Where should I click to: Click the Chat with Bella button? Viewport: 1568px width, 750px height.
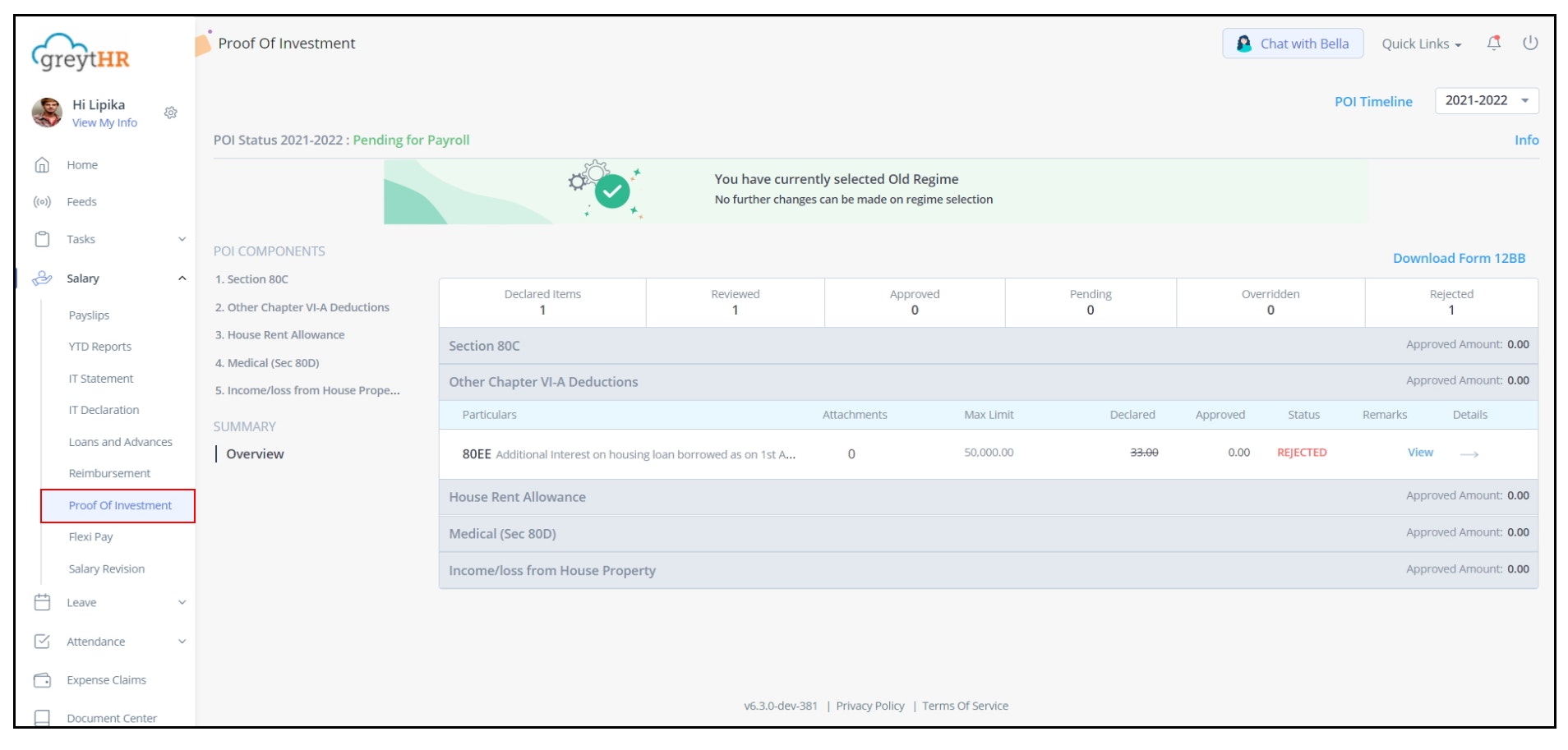pyautogui.click(x=1293, y=43)
